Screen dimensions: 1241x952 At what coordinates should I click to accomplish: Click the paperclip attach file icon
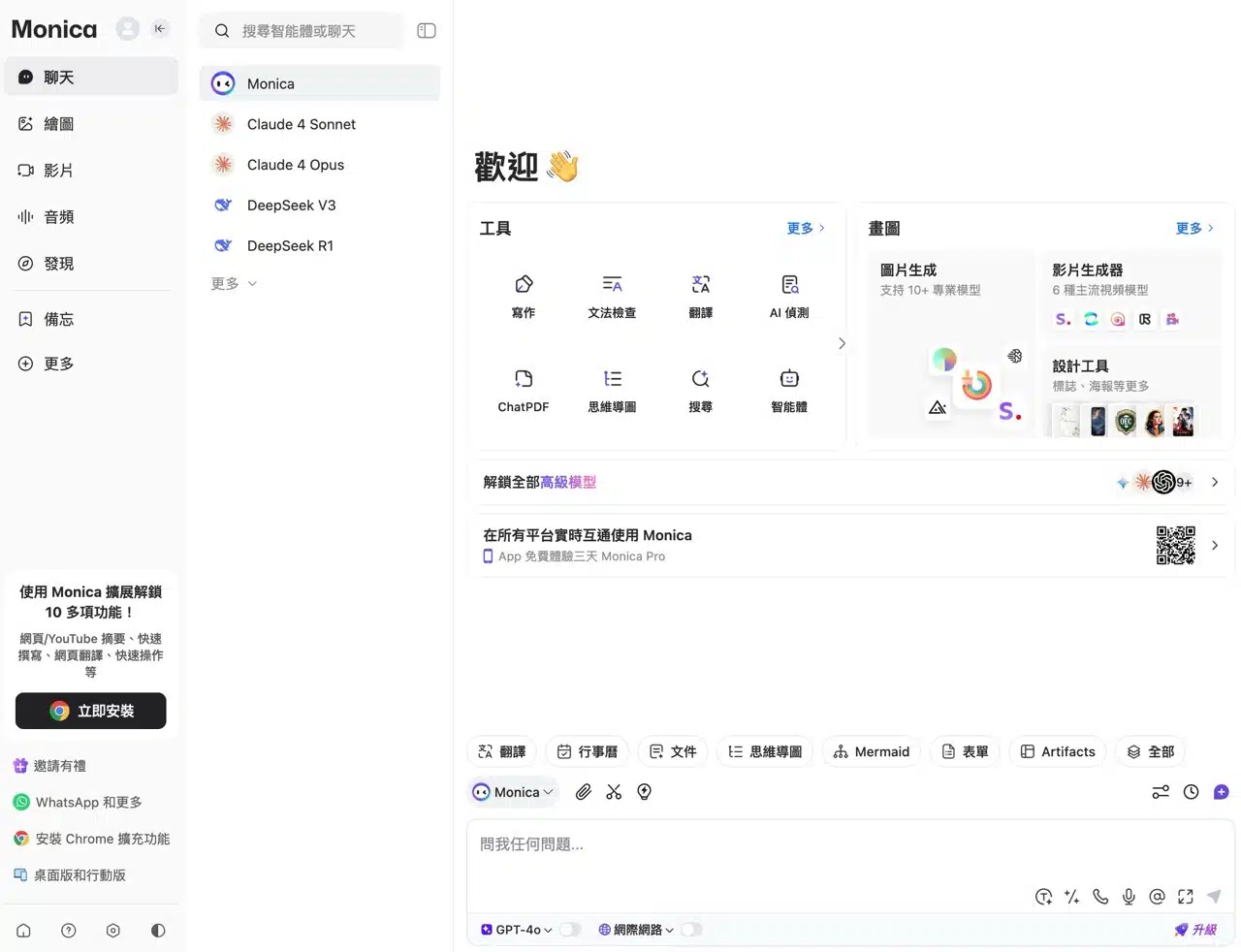583,792
